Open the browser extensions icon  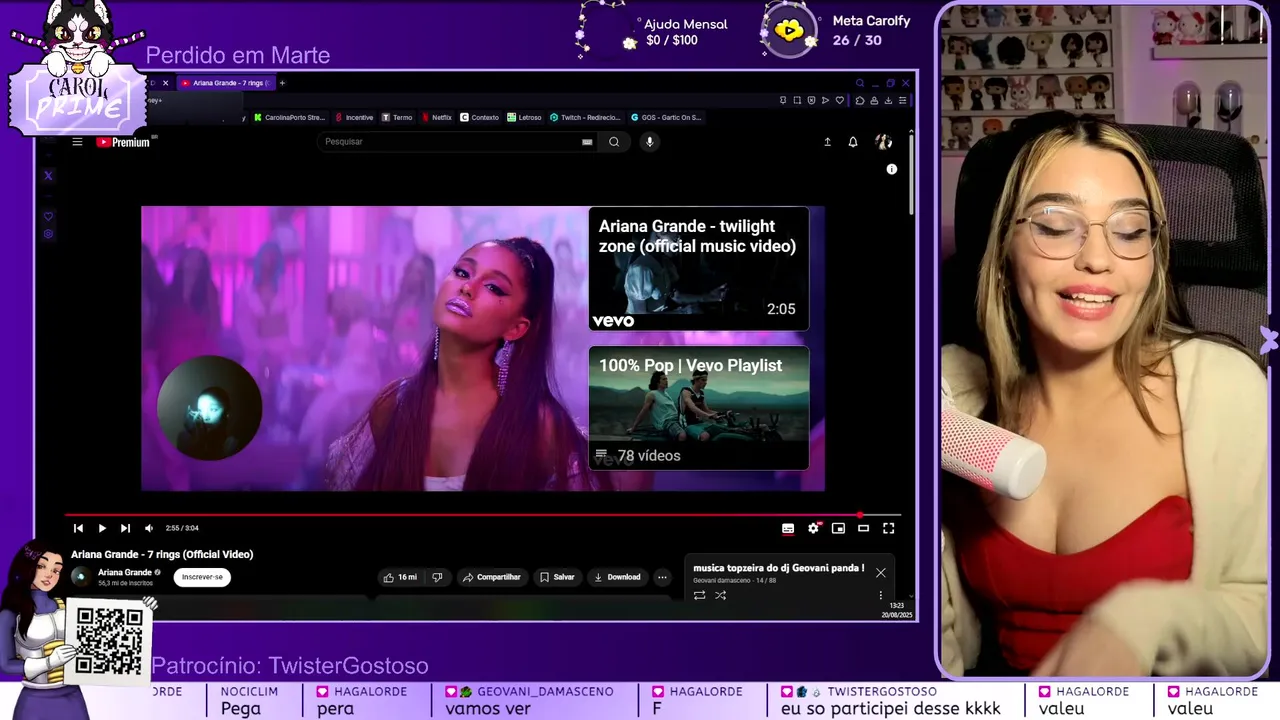(x=859, y=100)
